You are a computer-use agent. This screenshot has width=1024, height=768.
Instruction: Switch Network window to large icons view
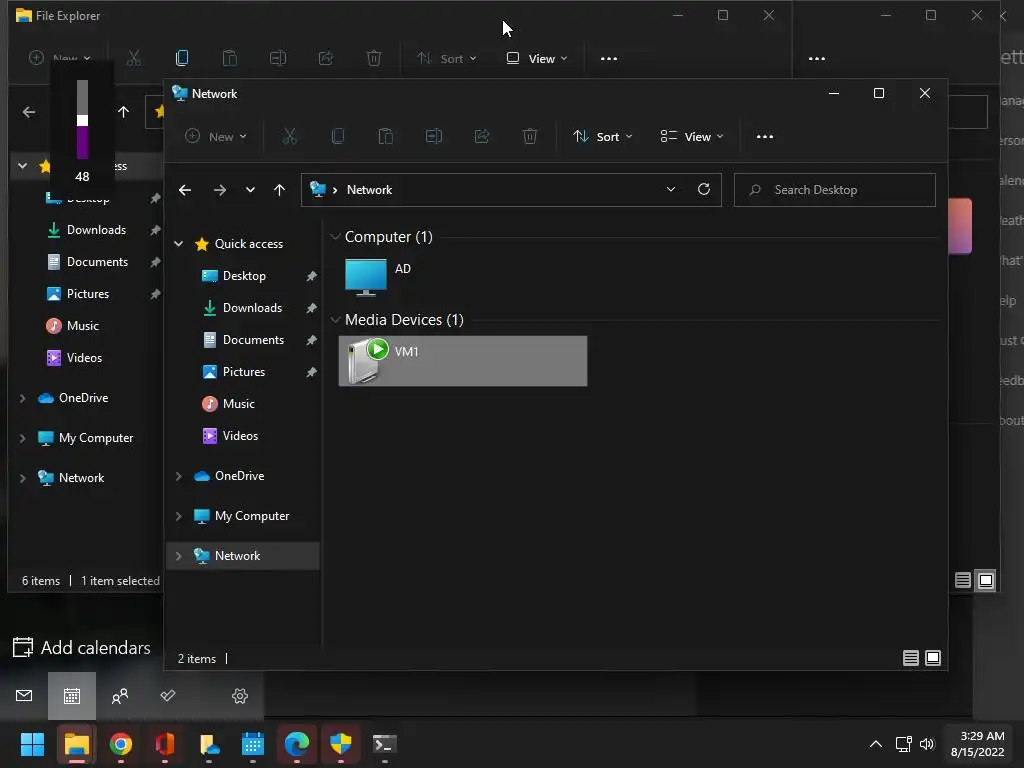coord(933,658)
